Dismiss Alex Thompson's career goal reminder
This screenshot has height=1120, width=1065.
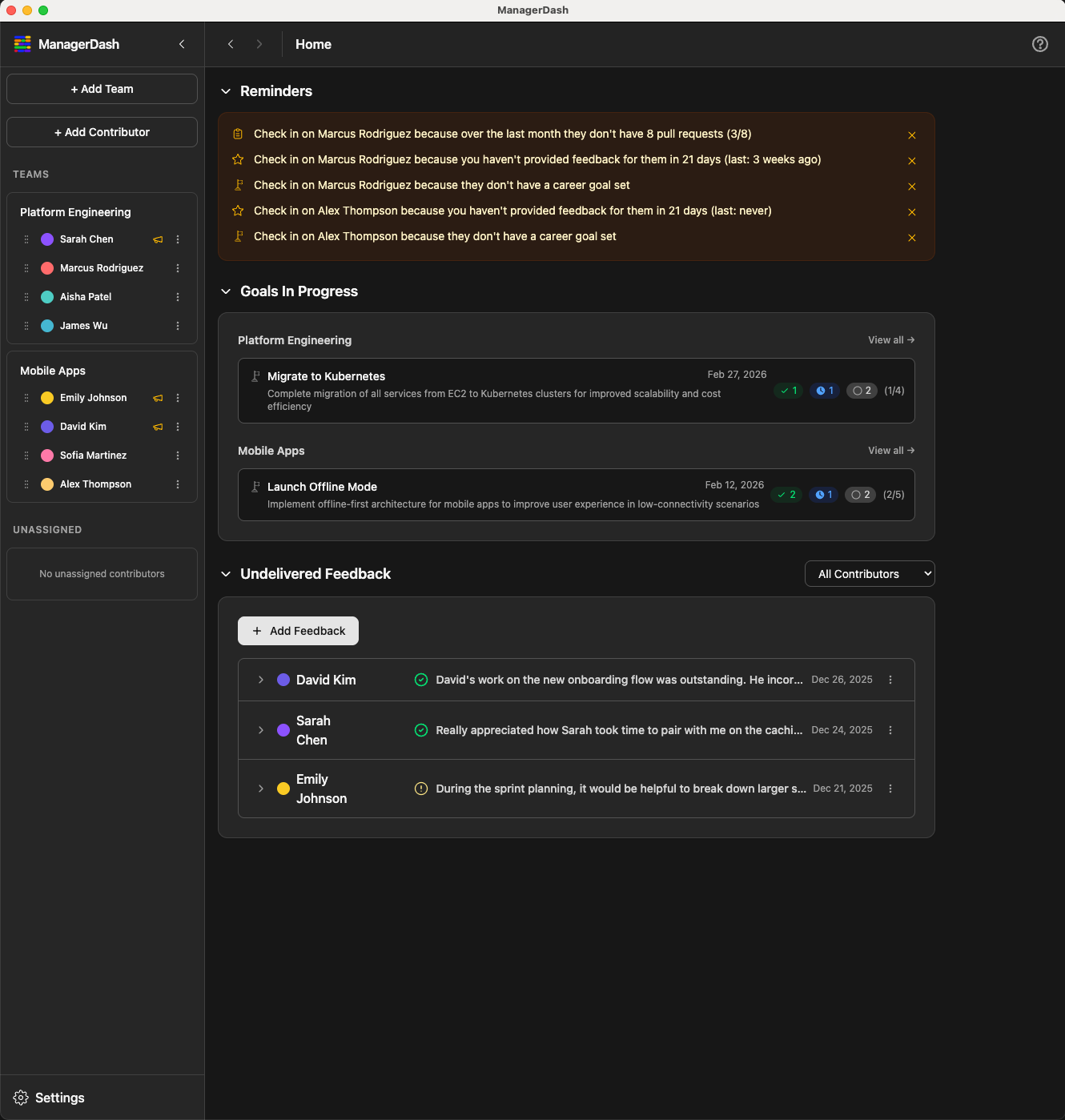912,238
